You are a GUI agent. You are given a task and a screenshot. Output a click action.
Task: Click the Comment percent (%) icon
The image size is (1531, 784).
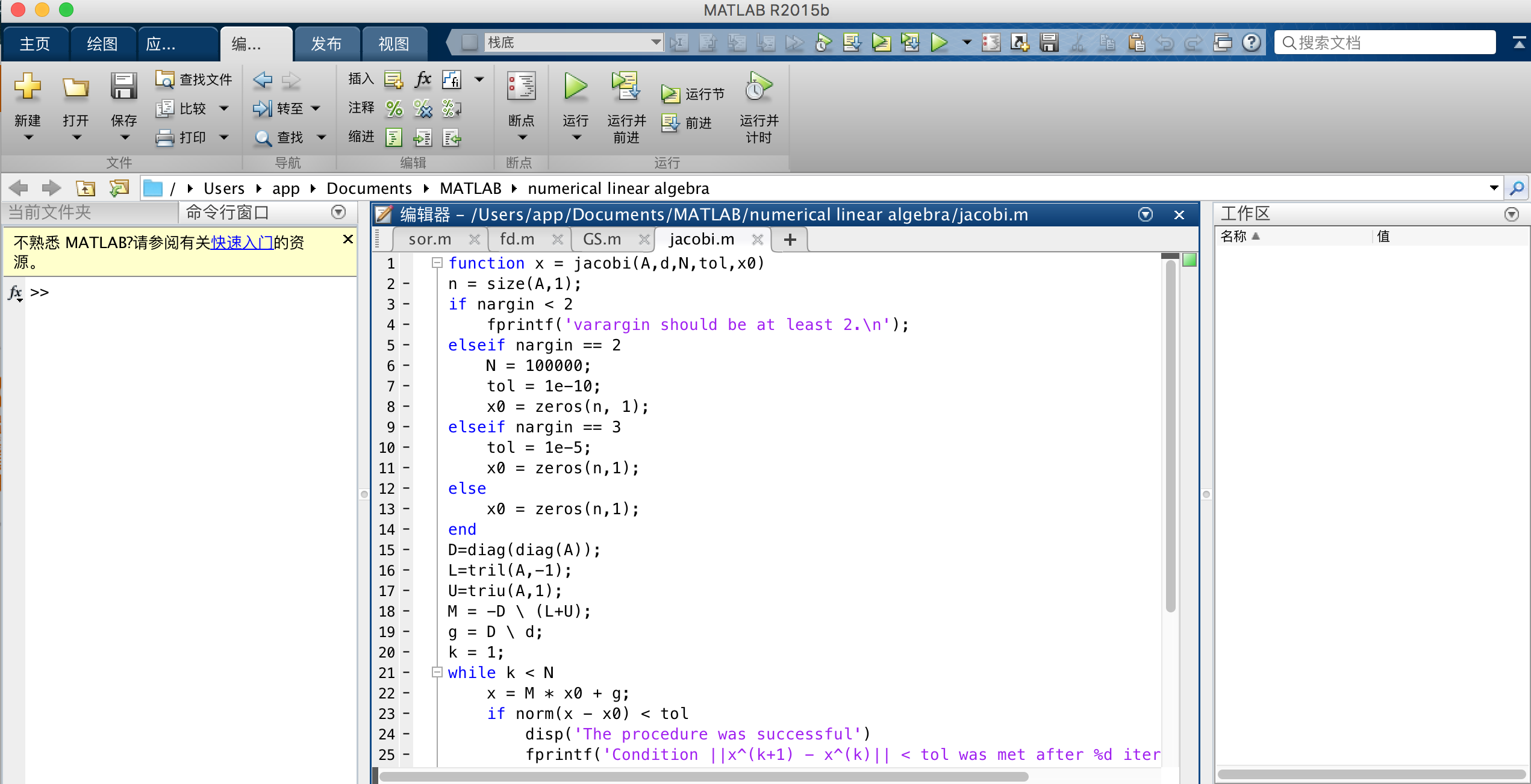(394, 108)
